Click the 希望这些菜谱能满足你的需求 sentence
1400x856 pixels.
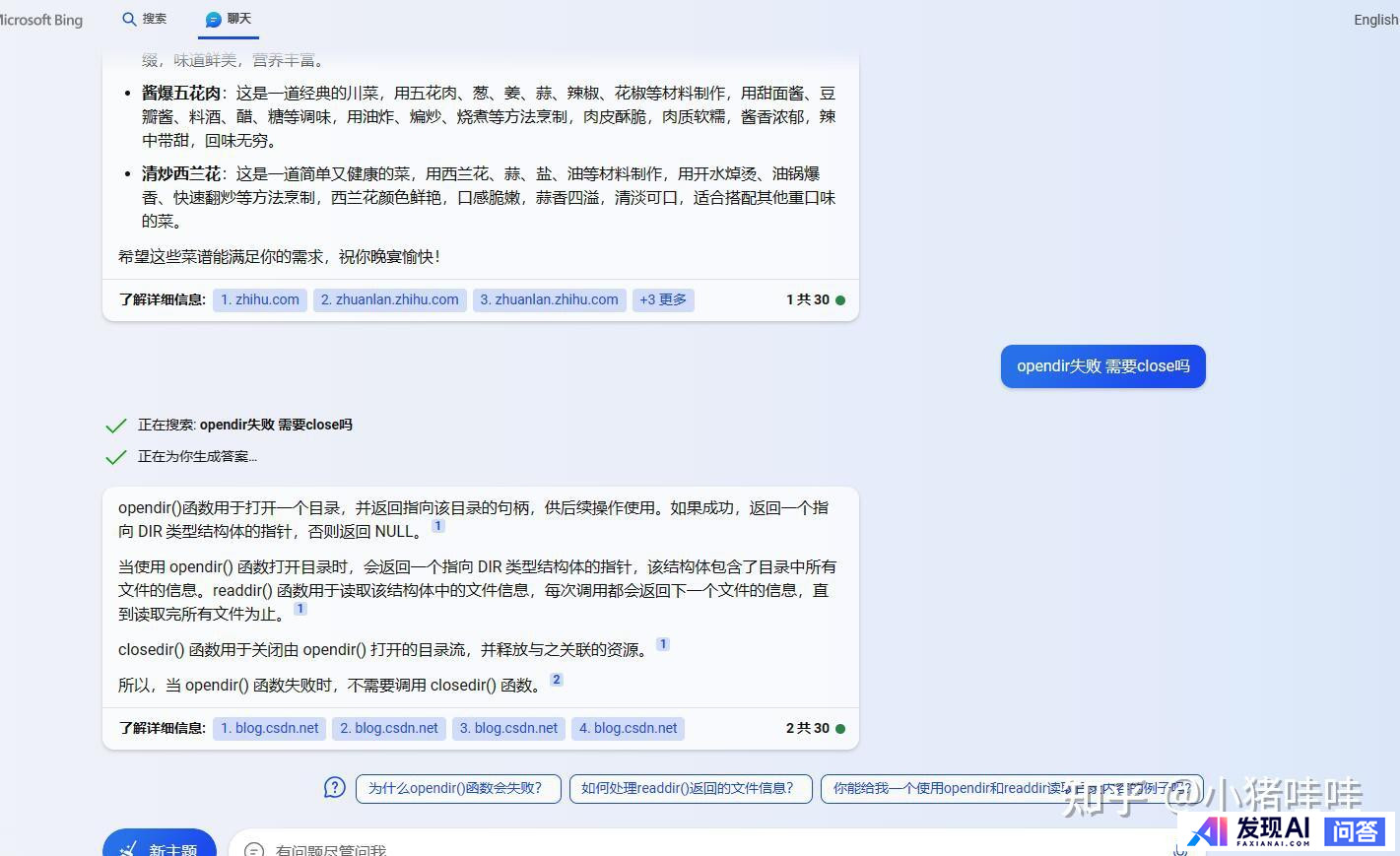point(279,257)
